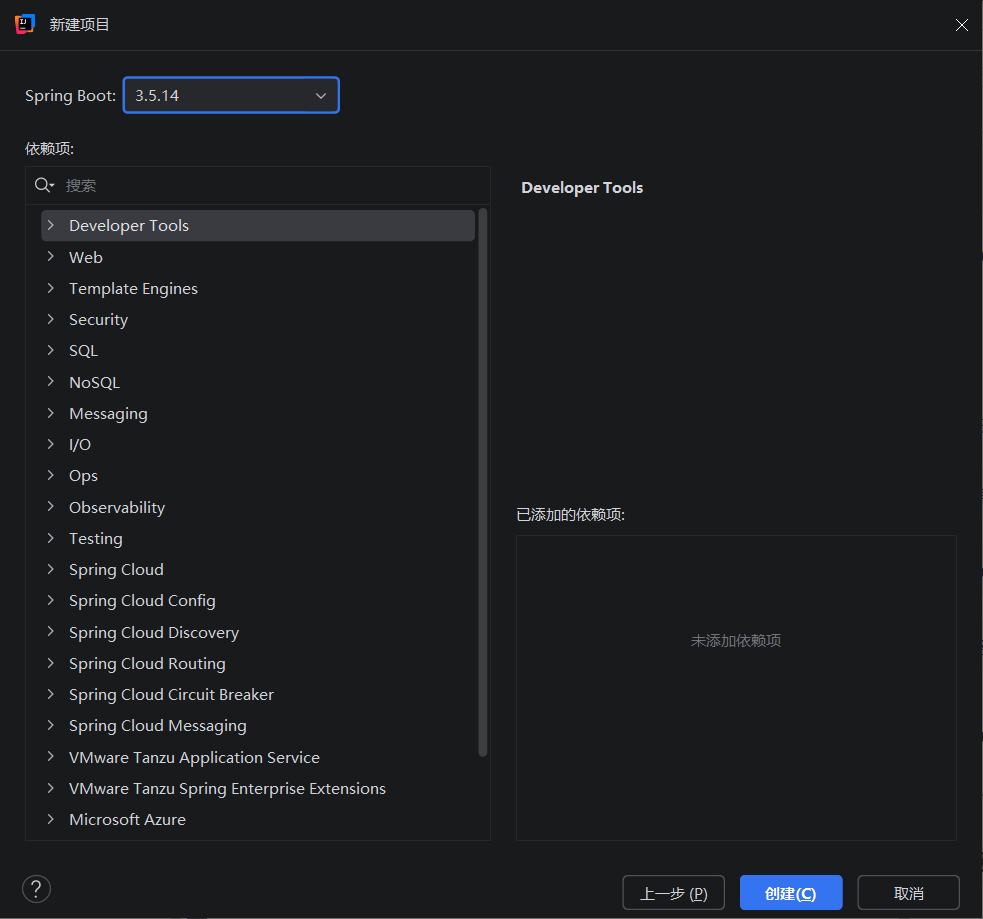Select the SQL tree item
Viewport: 983px width, 919px height.
tap(83, 350)
